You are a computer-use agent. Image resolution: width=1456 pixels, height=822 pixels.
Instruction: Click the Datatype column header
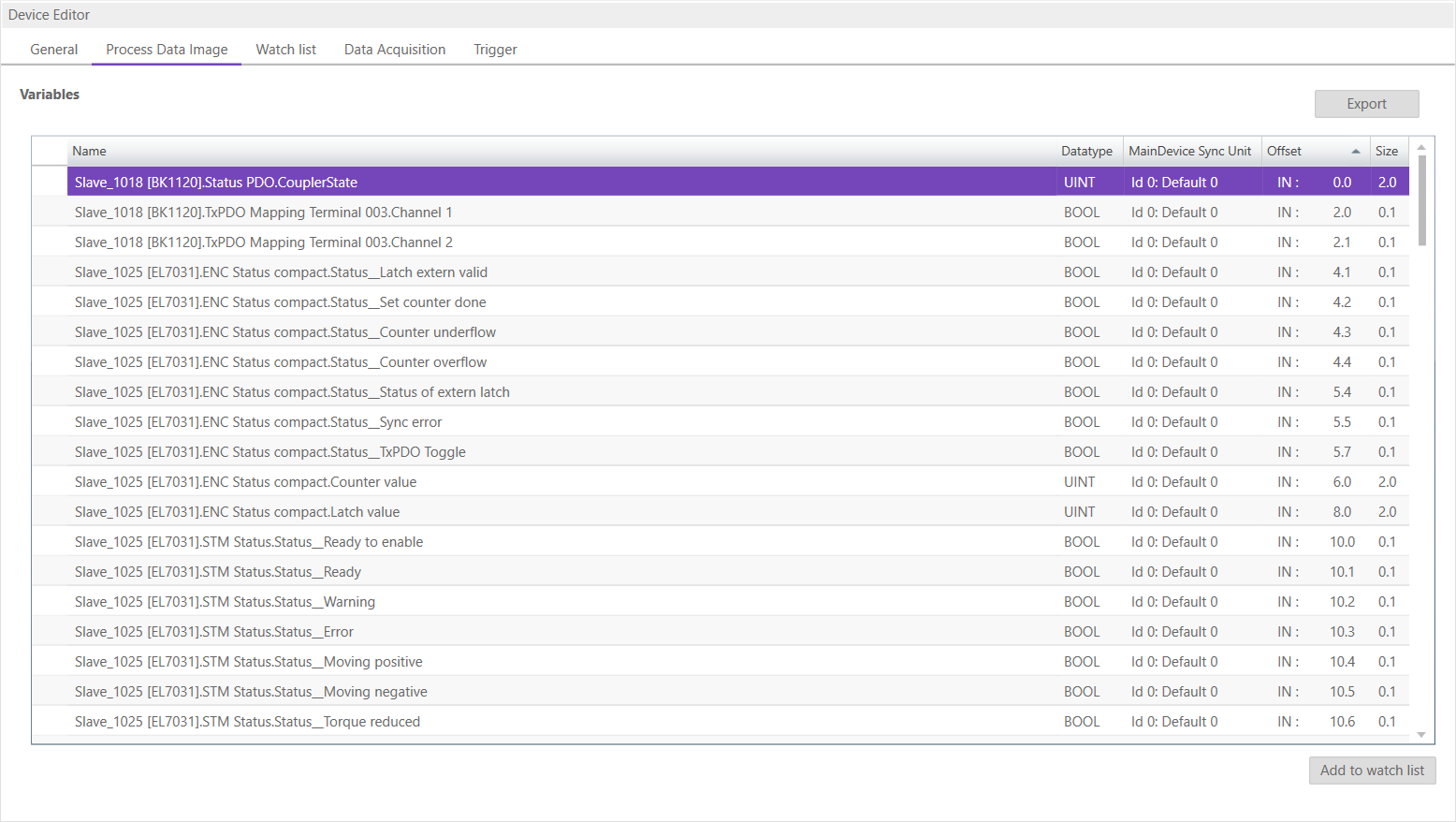tap(1086, 152)
